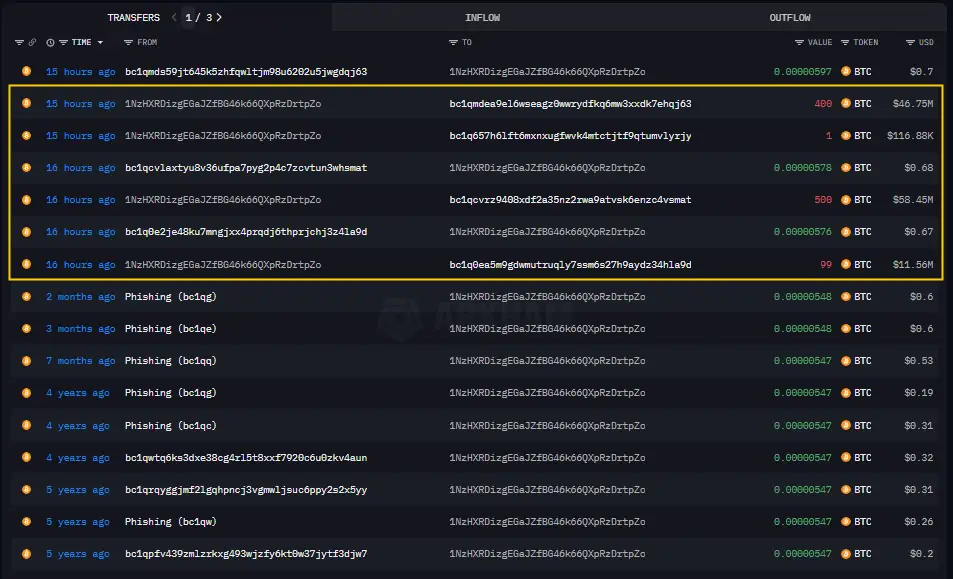This screenshot has height=579, width=953.
Task: Open the TOKEN column filter icon
Action: 845,43
